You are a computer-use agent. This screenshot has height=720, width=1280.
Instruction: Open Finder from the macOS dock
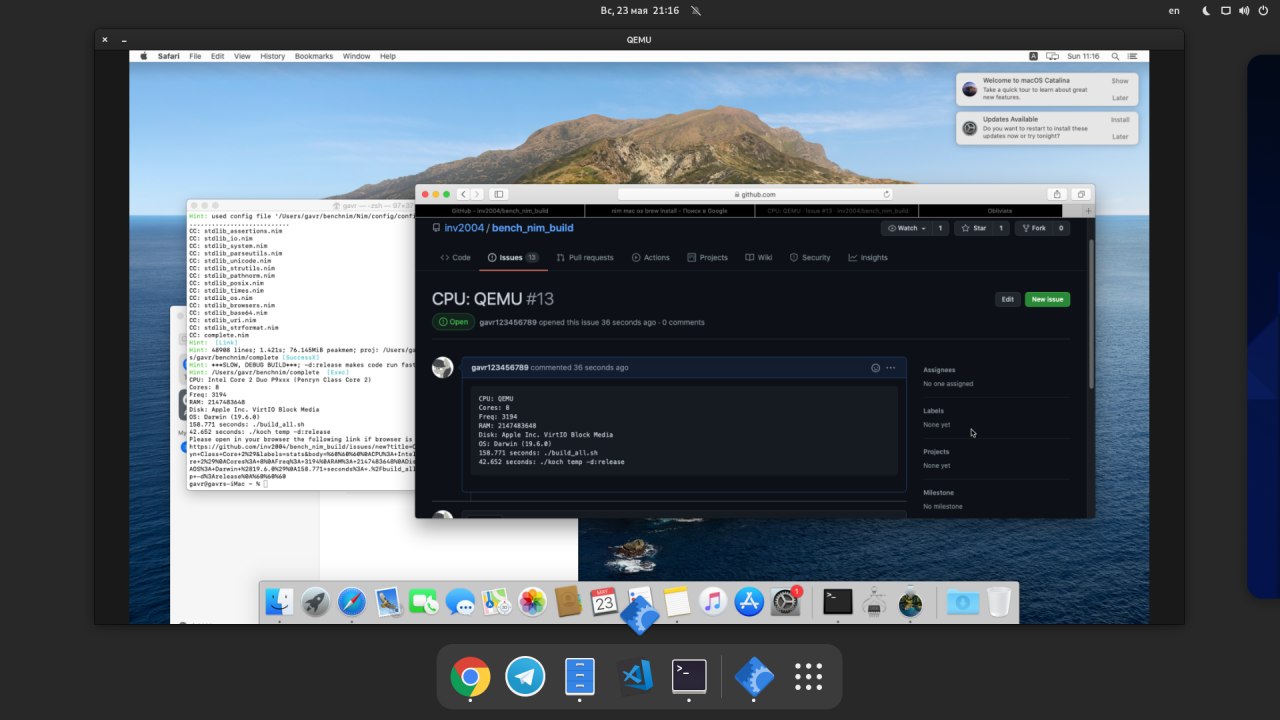pyautogui.click(x=278, y=602)
